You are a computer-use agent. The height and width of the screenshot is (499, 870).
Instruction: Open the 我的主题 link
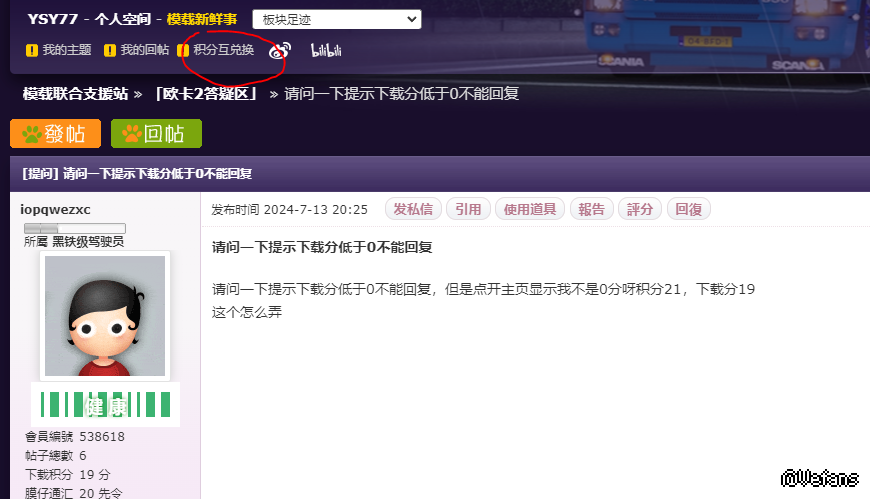[67, 50]
